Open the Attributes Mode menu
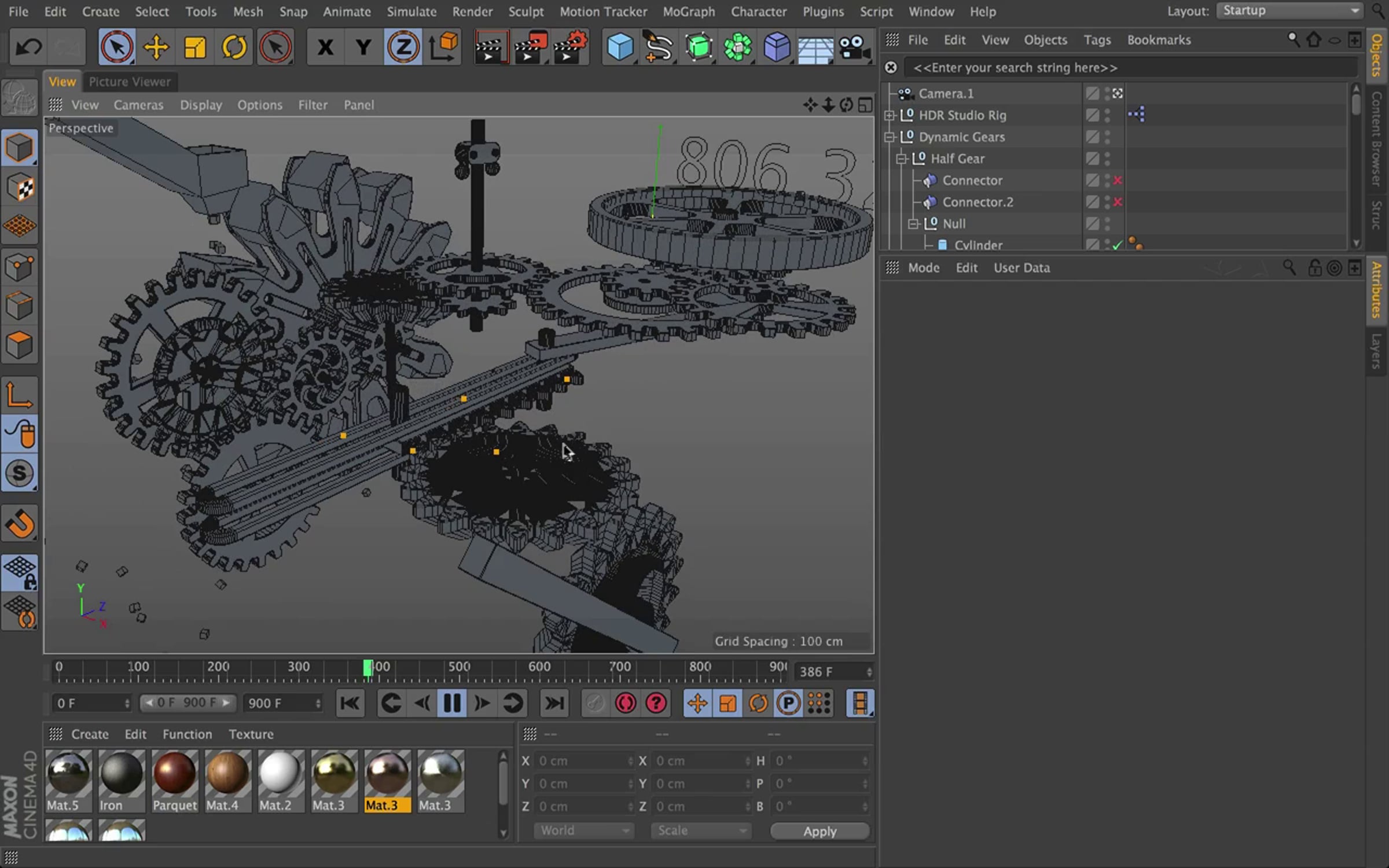 point(924,268)
